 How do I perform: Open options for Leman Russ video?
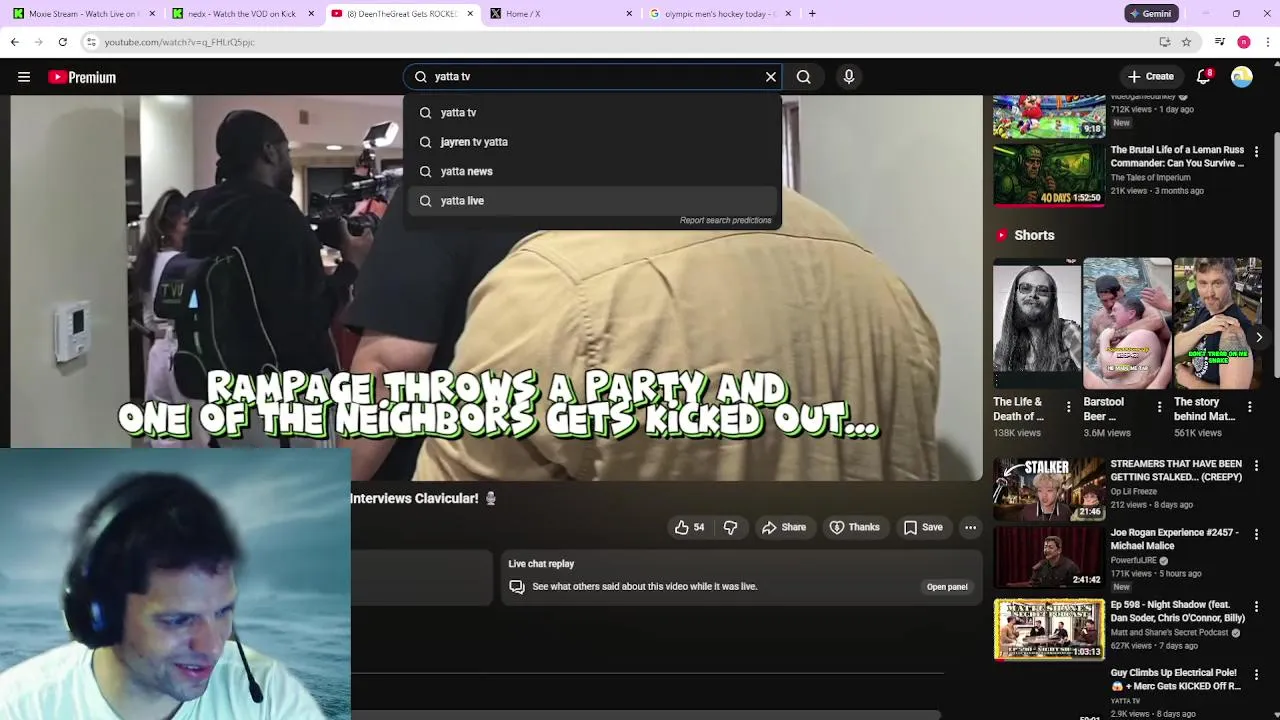pyautogui.click(x=1256, y=152)
